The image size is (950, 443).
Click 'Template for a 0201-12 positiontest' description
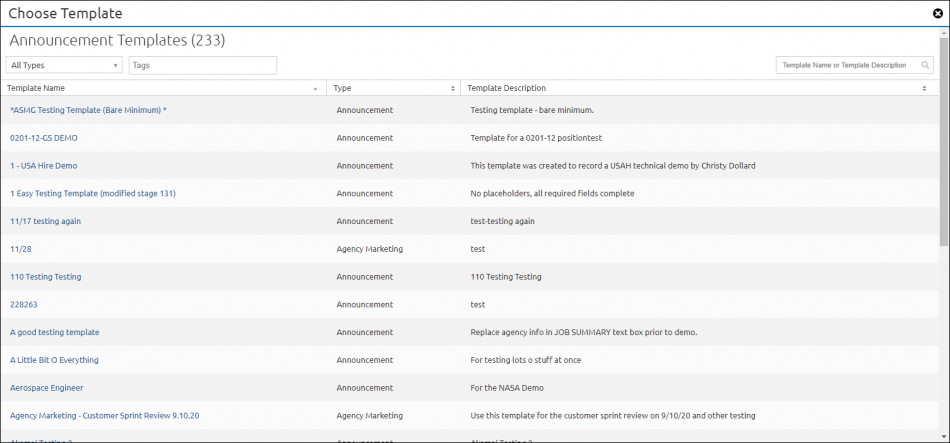point(536,138)
